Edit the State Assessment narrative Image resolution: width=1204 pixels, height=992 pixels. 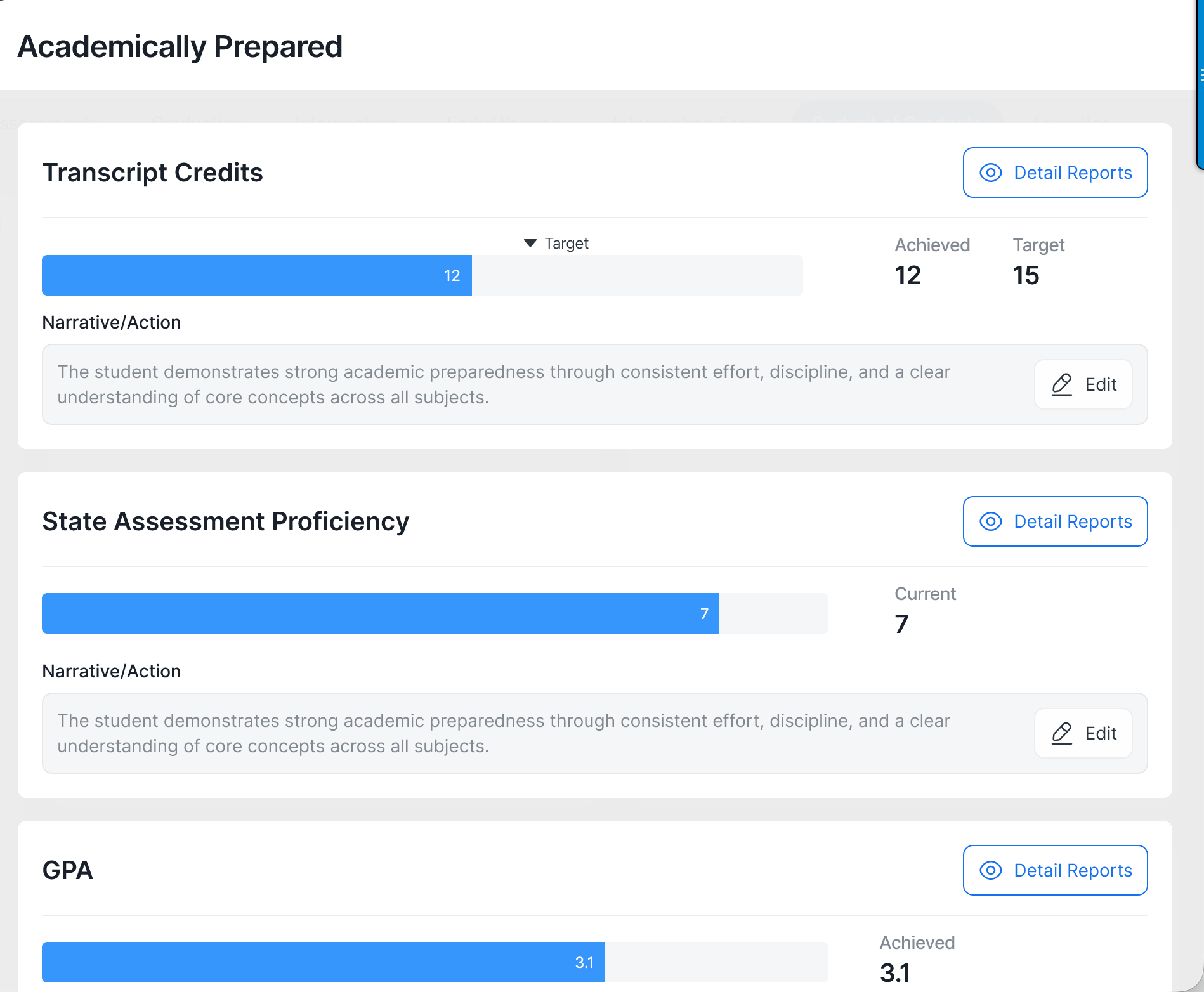[1083, 733]
